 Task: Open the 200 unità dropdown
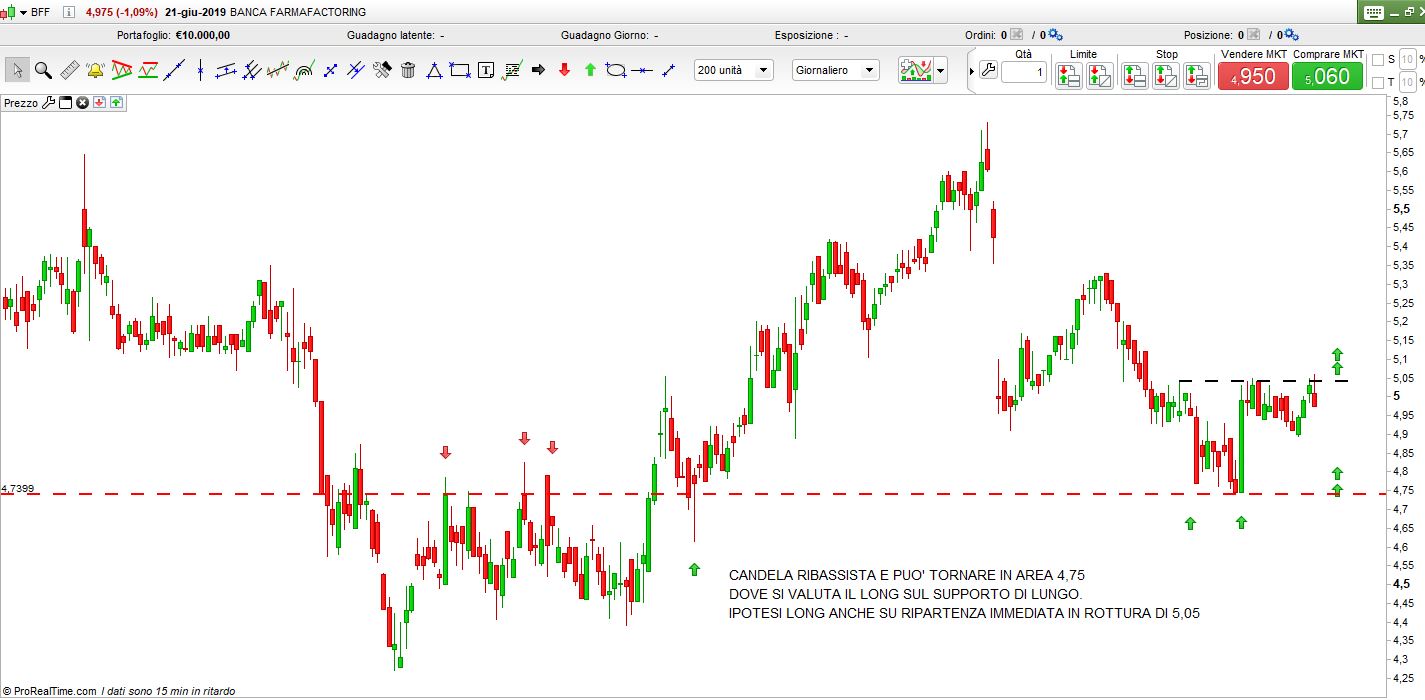pyautogui.click(x=734, y=70)
